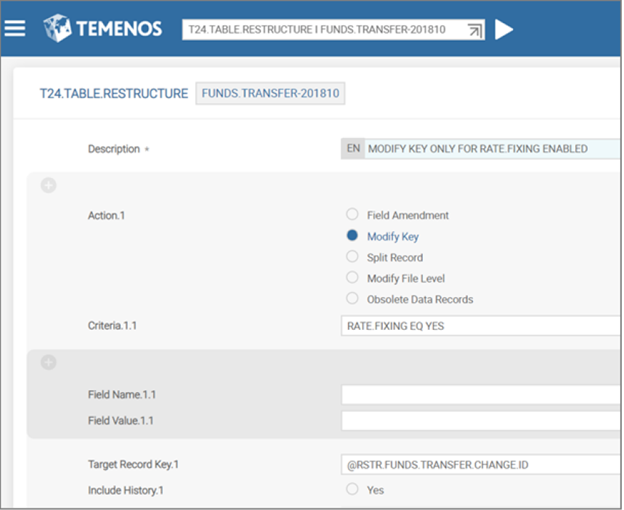Edit the Target Record Key.1 field
Screen dimensions: 624x510
[x=480, y=464]
